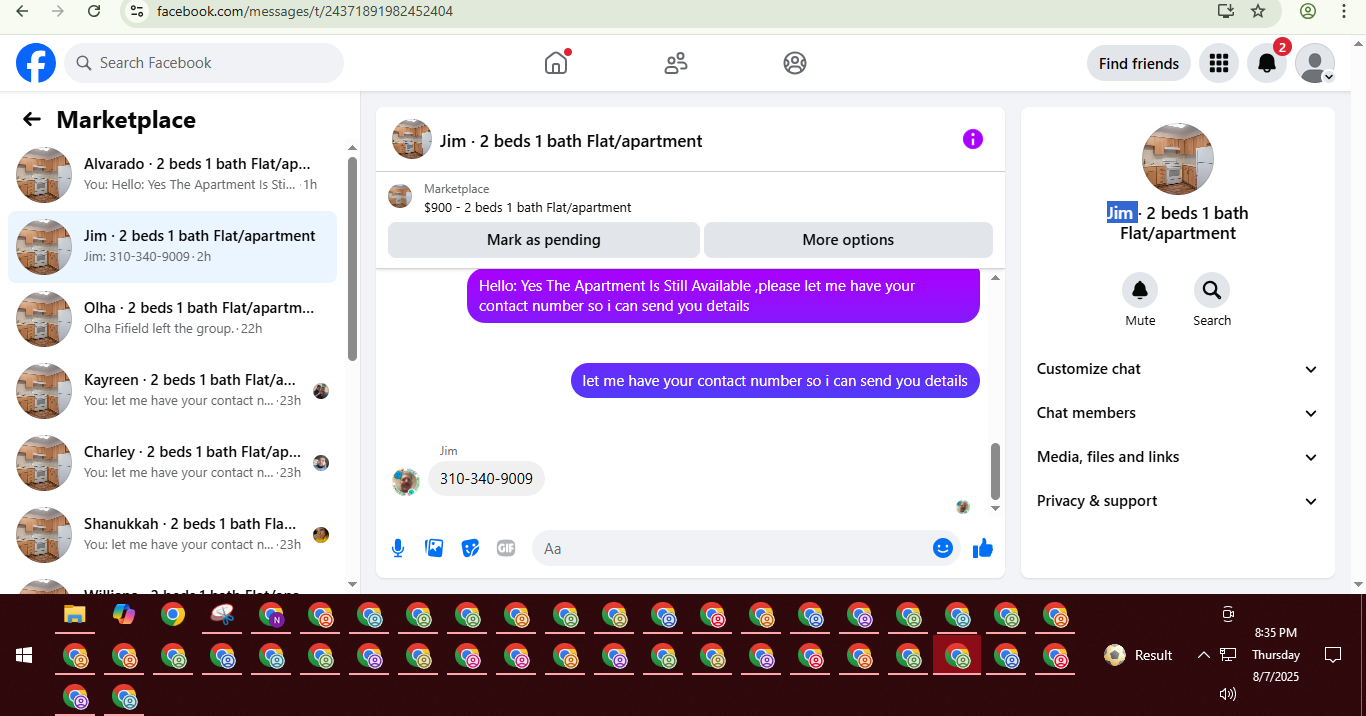Open the Chrome profile icon
The image size is (1366, 716).
[x=1308, y=11]
